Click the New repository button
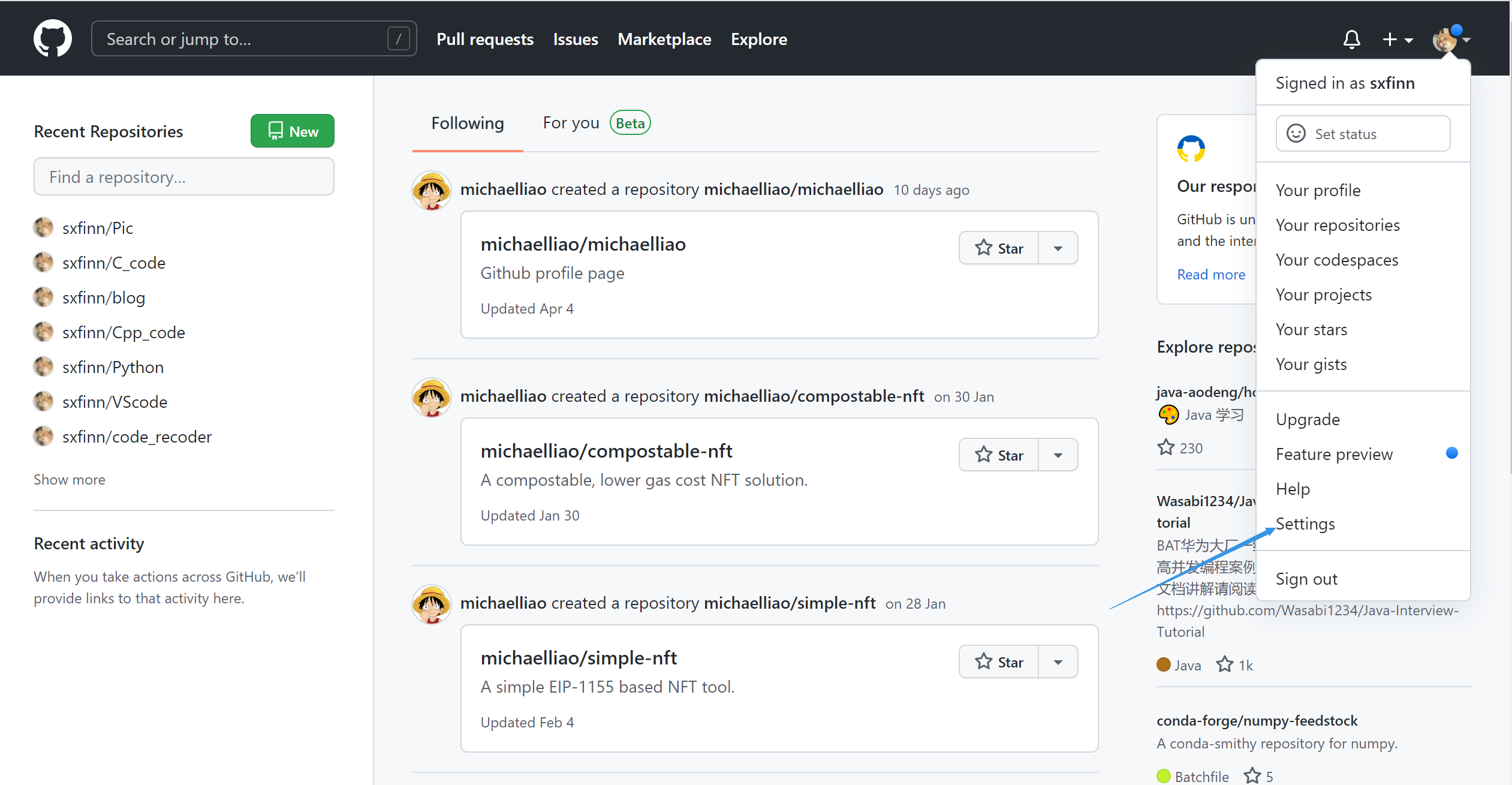 (293, 131)
